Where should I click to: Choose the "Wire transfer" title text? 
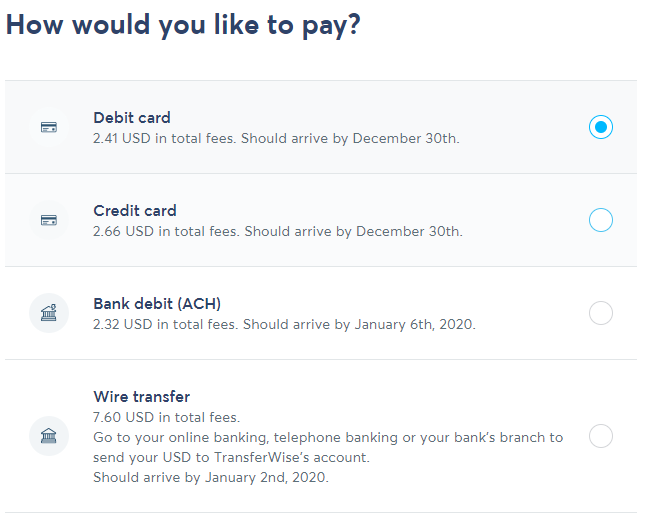(x=141, y=397)
